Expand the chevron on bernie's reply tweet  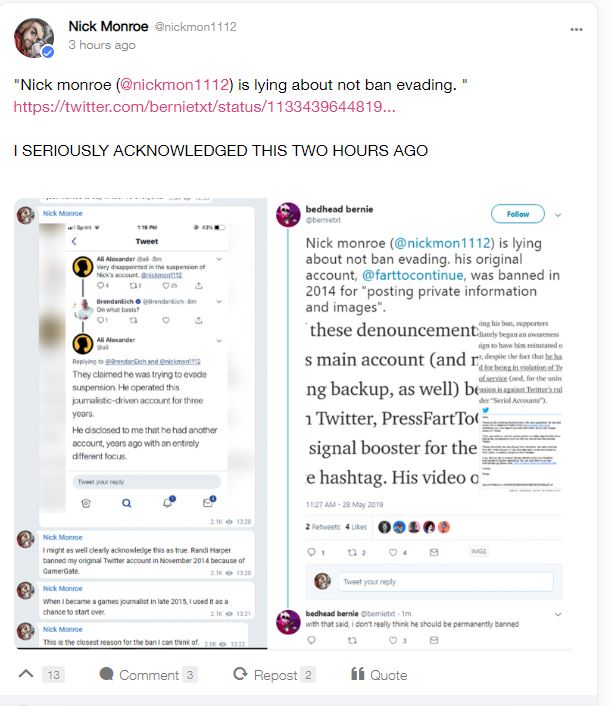pyautogui.click(x=558, y=614)
